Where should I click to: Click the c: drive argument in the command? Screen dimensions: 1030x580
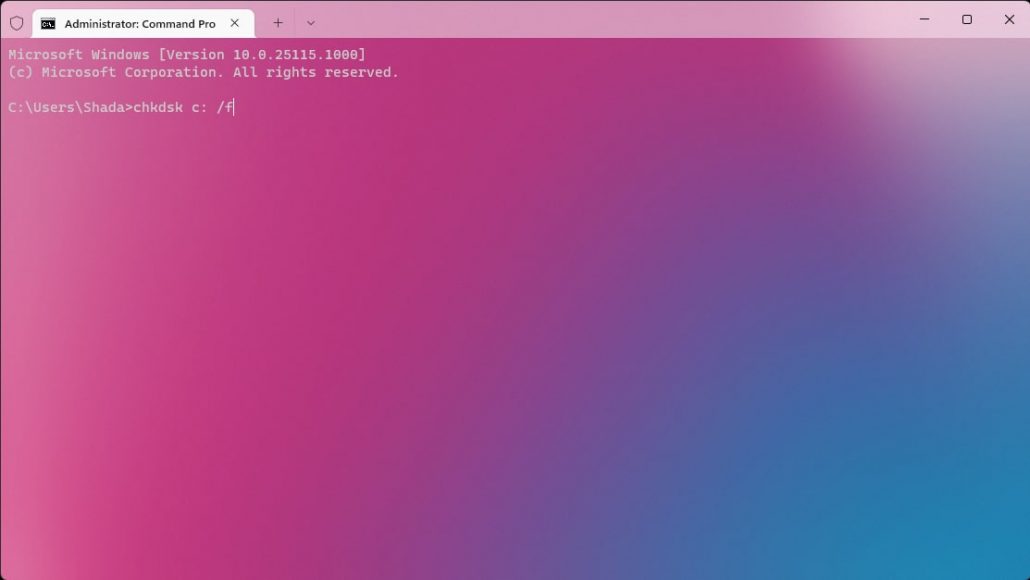pos(199,107)
